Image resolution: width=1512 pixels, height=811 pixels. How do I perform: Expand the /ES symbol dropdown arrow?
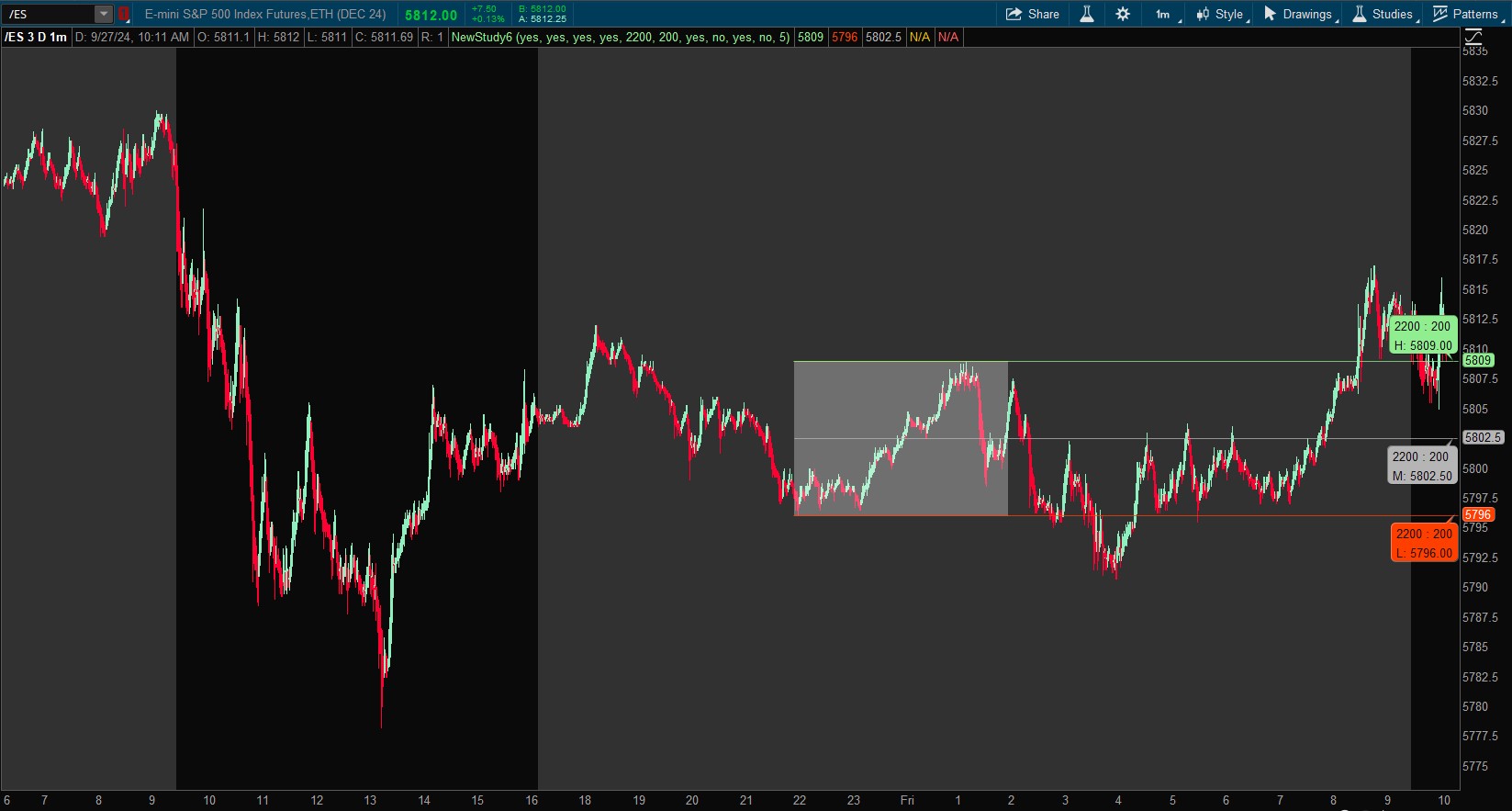(104, 14)
